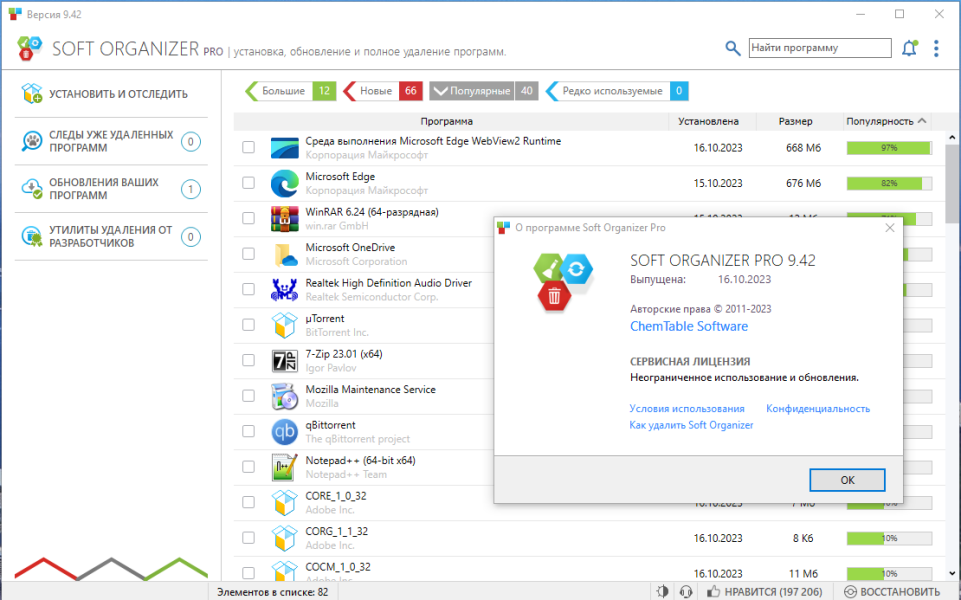
Task: Open the terms of use link
Action: (x=687, y=408)
